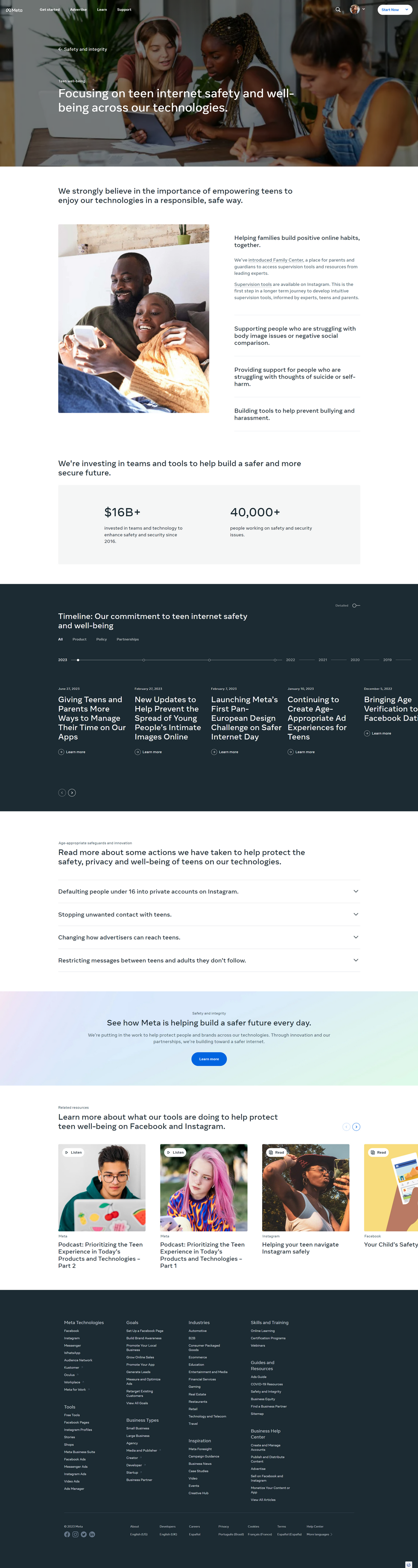Click the Meta logo in header

[14, 10]
